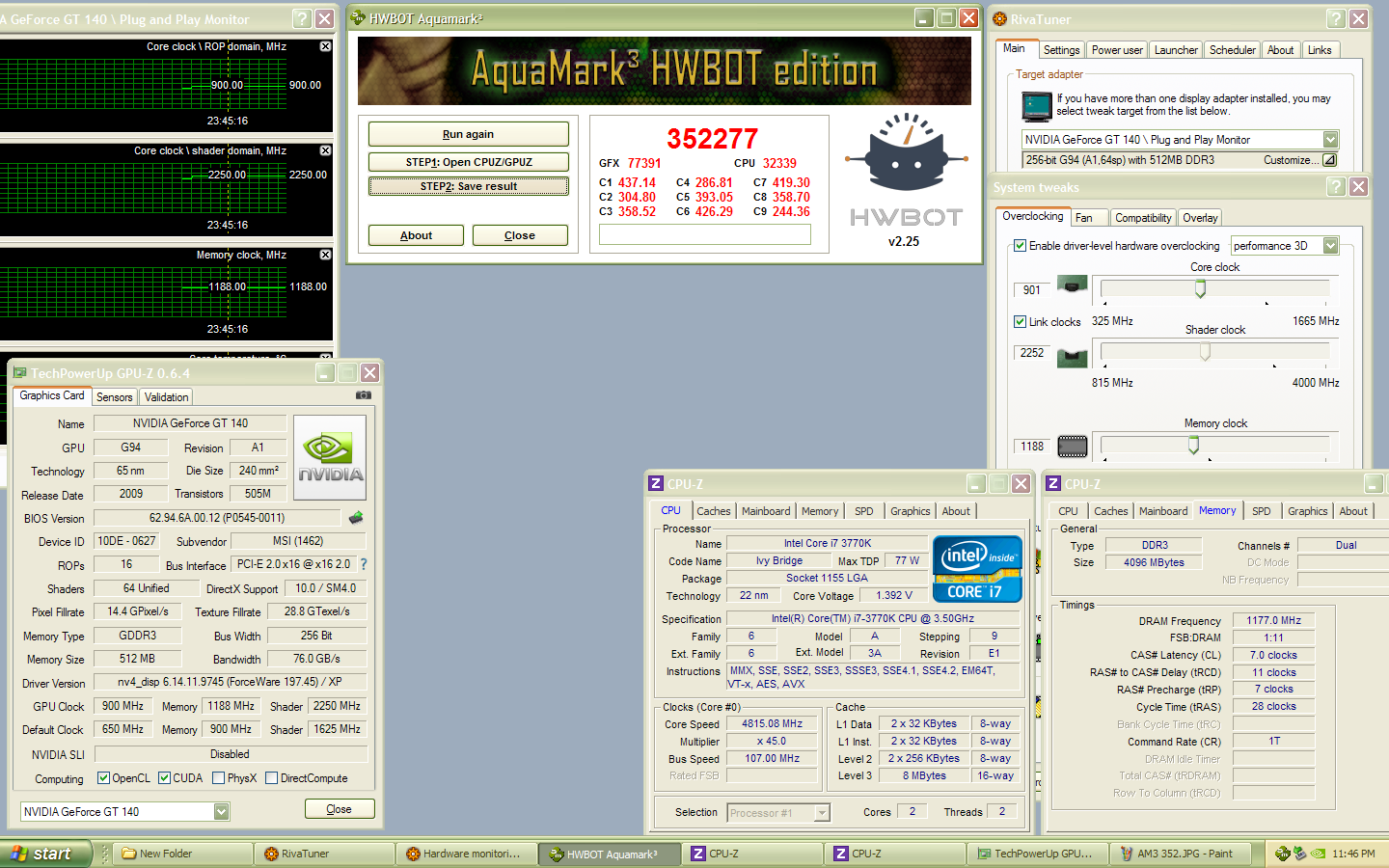
Task: Open the Scheduler tab in RivaTuner
Action: coord(1232,50)
